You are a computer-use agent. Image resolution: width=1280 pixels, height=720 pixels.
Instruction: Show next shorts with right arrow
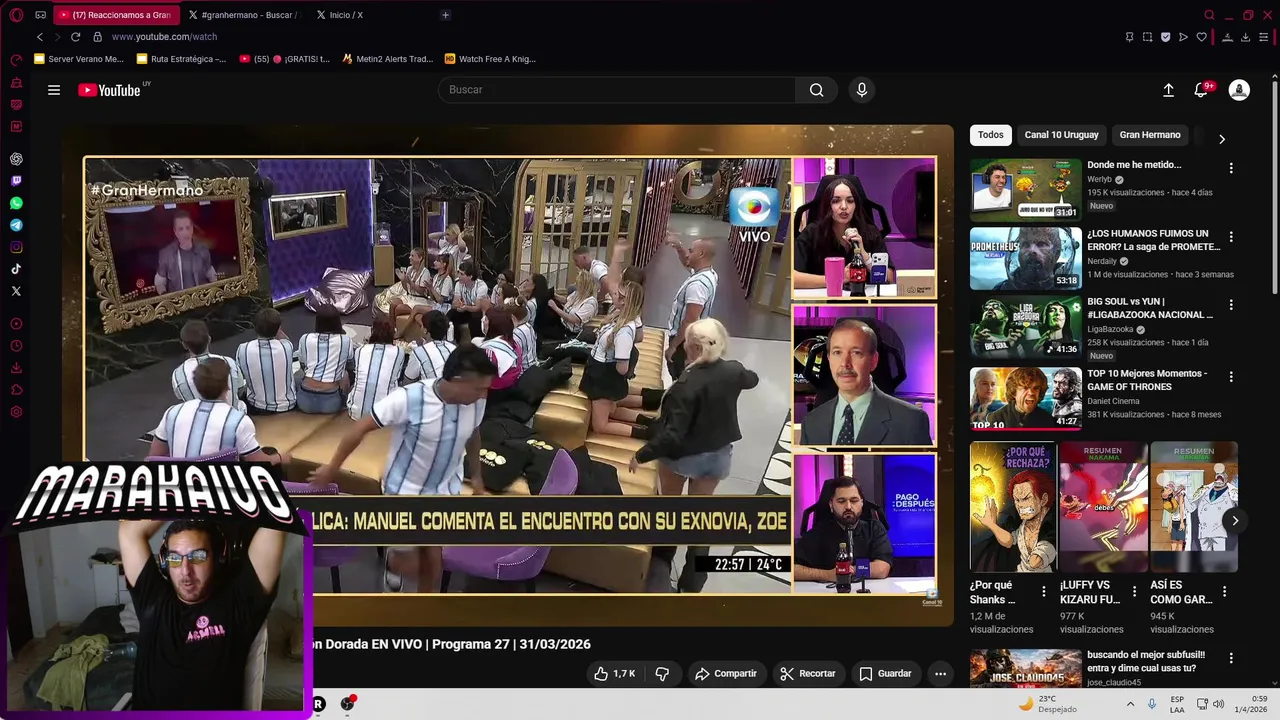(x=1235, y=520)
